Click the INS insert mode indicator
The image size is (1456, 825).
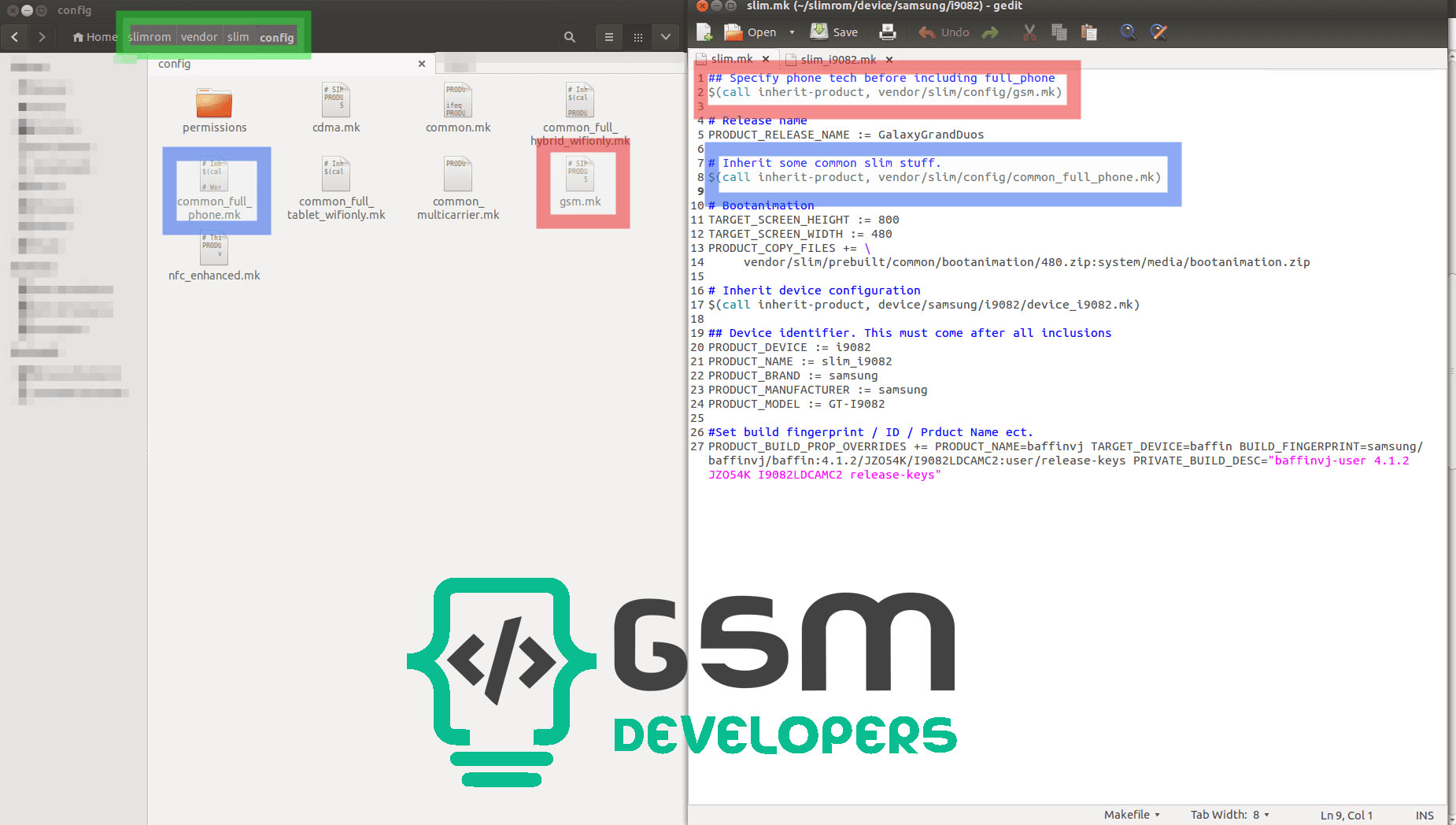1425,816
